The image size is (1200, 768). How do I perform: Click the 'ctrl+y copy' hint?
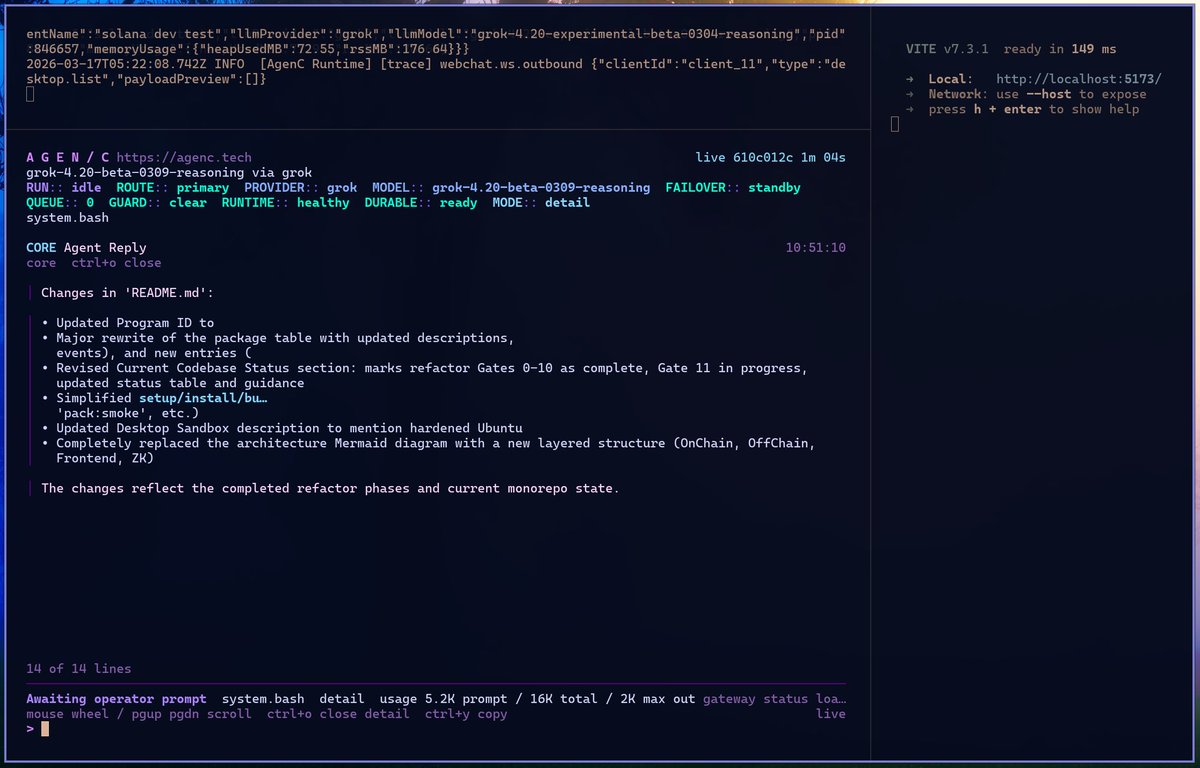pyautogui.click(x=466, y=713)
